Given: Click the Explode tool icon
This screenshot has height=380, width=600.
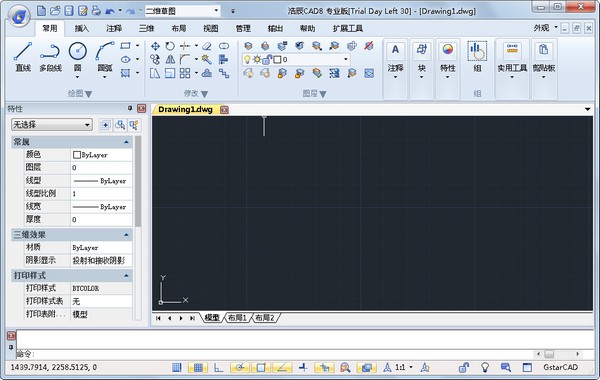Looking at the screenshot, I should tap(207, 60).
